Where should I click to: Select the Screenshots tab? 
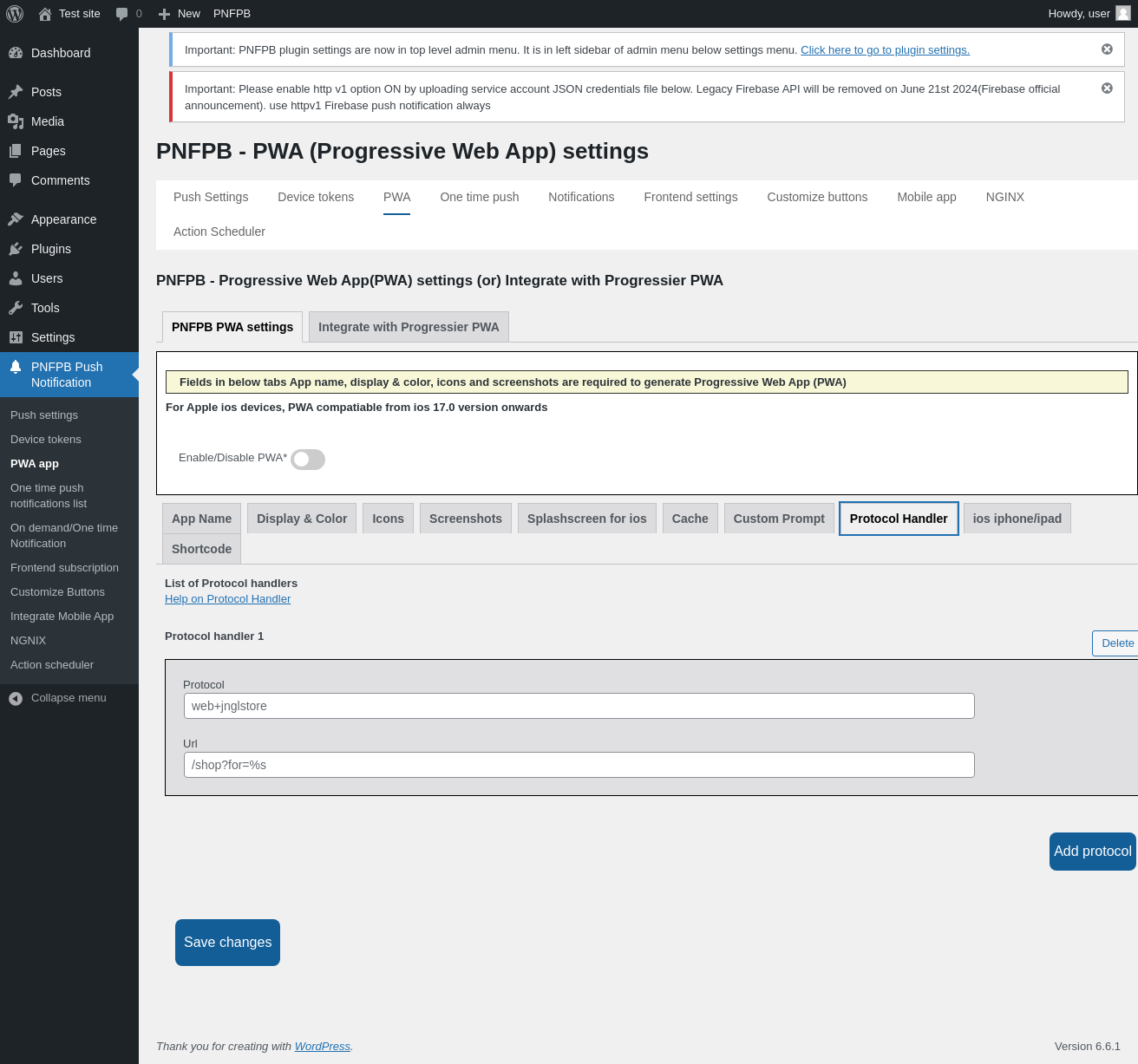click(466, 519)
